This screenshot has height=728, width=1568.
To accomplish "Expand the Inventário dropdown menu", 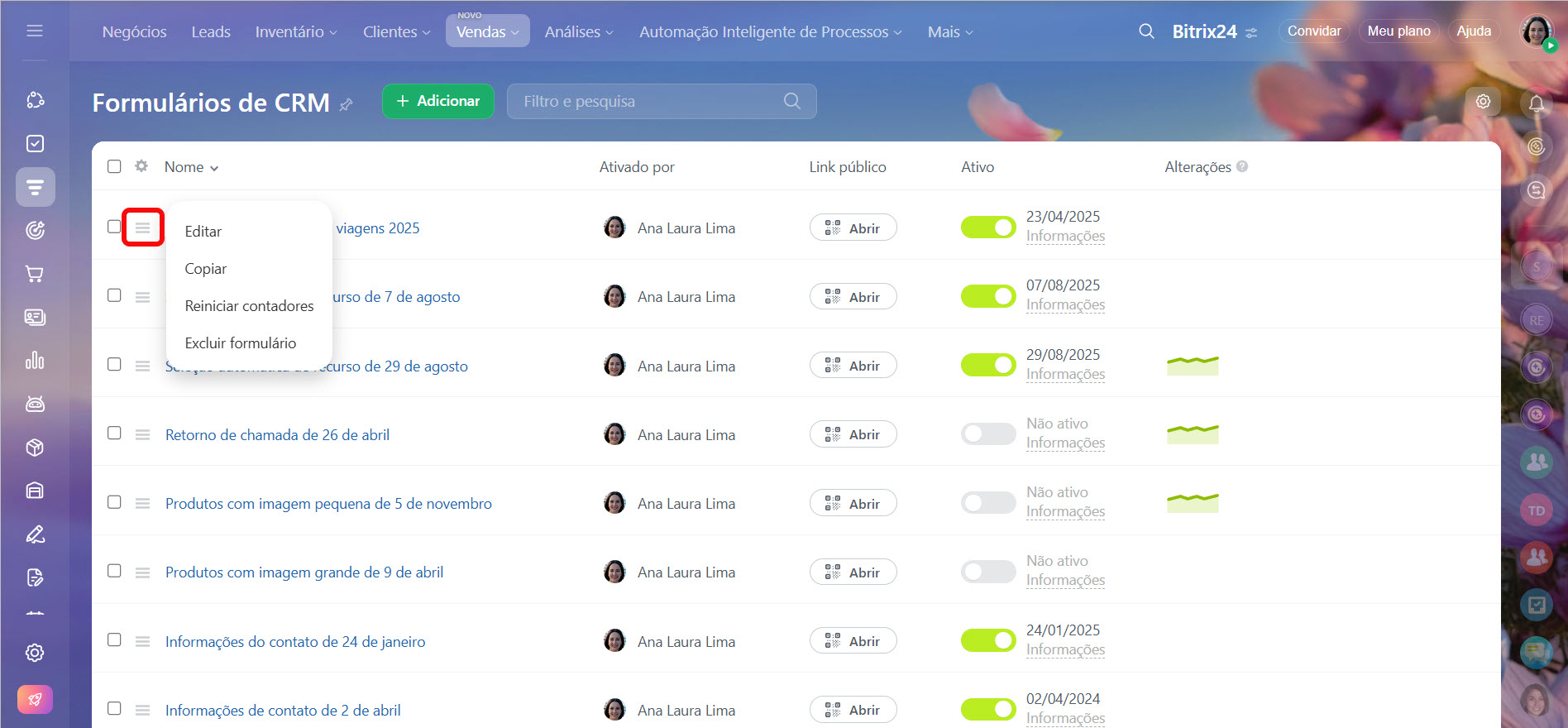I will (x=295, y=32).
